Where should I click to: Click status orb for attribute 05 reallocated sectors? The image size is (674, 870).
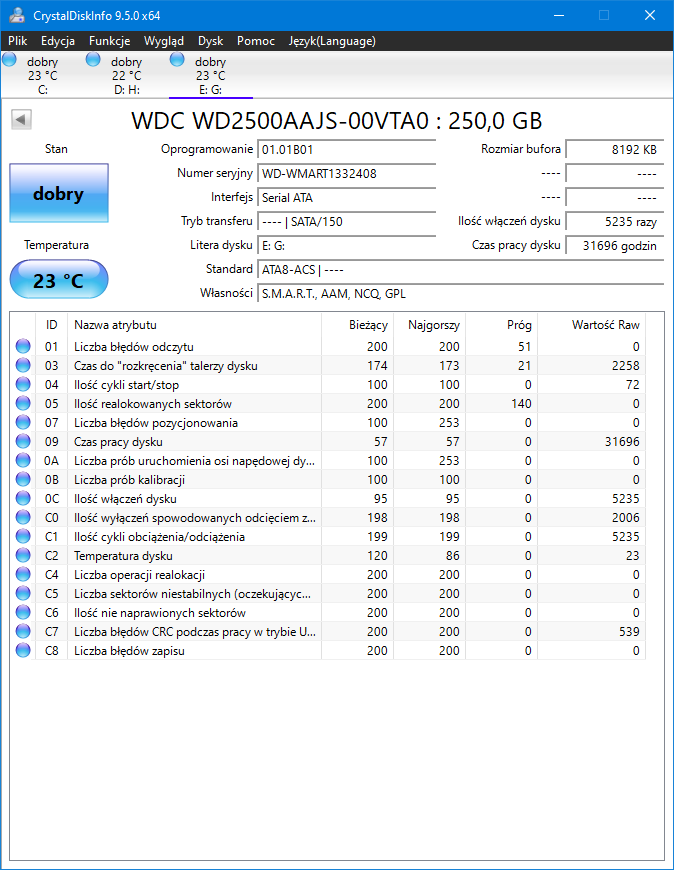23,403
